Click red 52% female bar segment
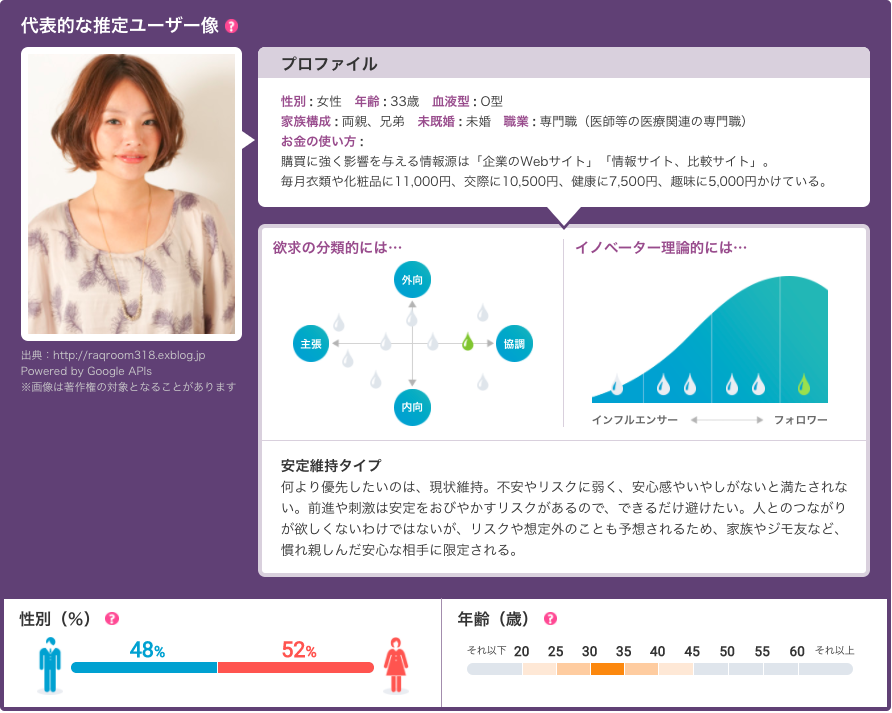Screen dimensions: 892x713 296,667
